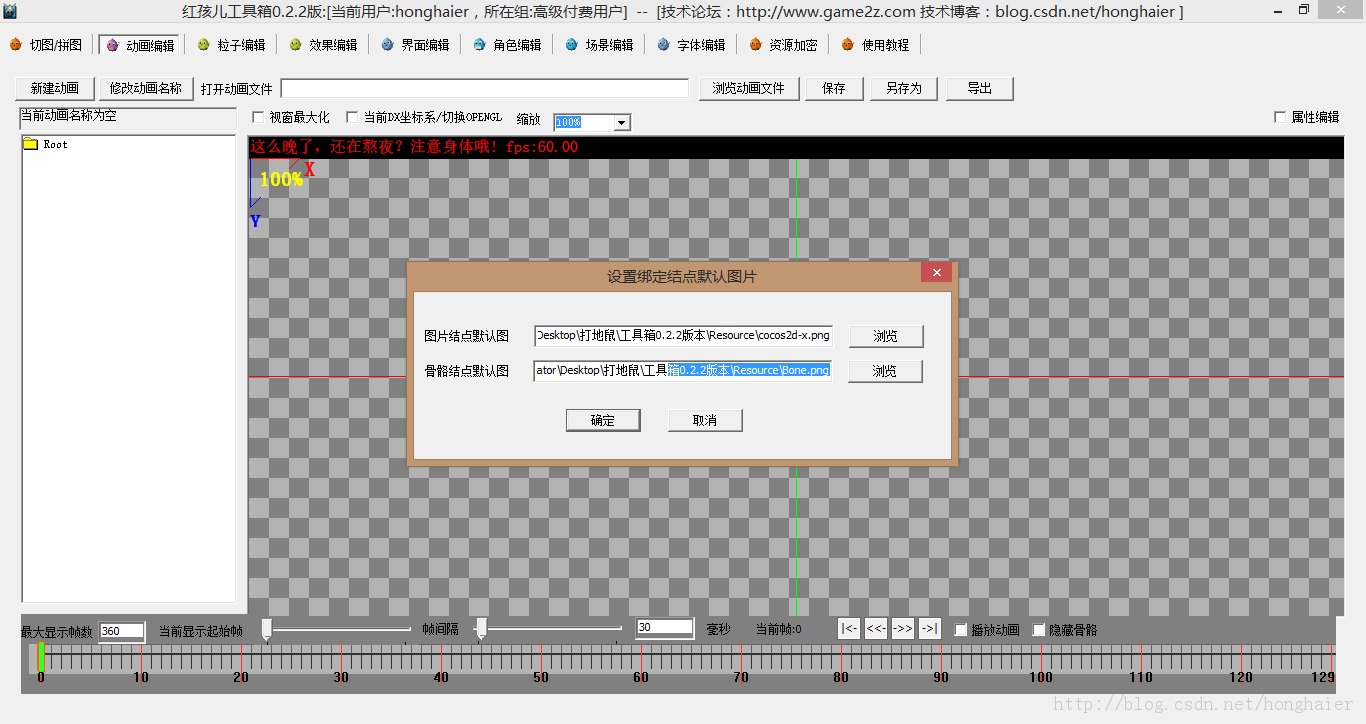Click timeline frame marker 20
Screen dimensions: 1366x724
[x=241, y=677]
